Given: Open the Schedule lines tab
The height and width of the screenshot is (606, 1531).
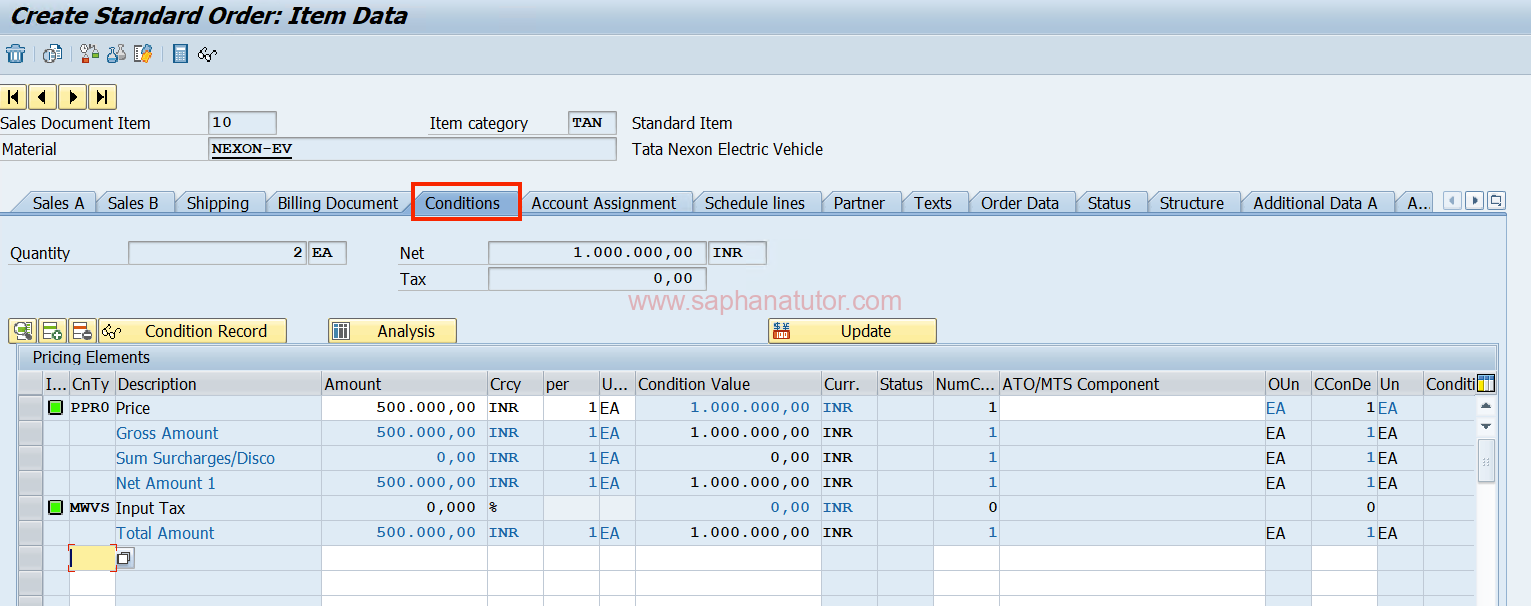Looking at the screenshot, I should (754, 203).
